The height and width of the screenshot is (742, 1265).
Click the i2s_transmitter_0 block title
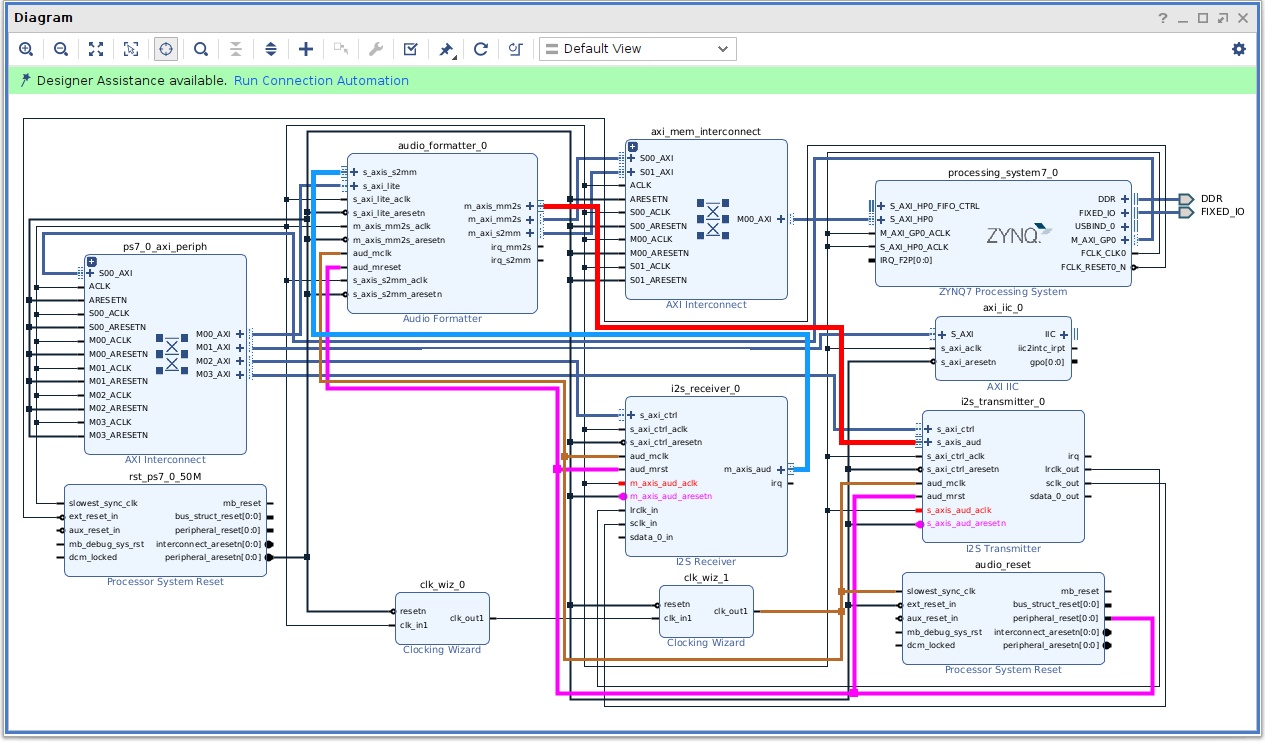[1003, 402]
